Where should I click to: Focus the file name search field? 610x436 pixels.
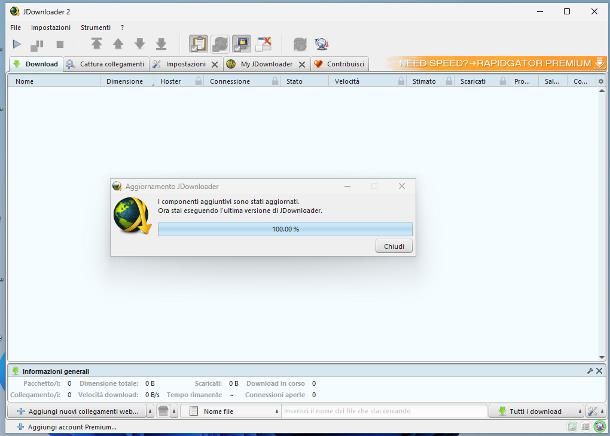(x=384, y=411)
